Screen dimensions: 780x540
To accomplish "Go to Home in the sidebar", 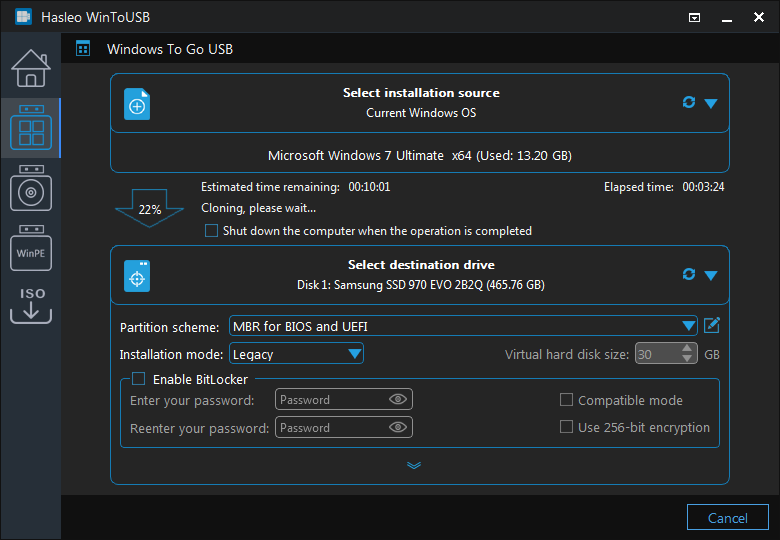I will click(x=31, y=68).
